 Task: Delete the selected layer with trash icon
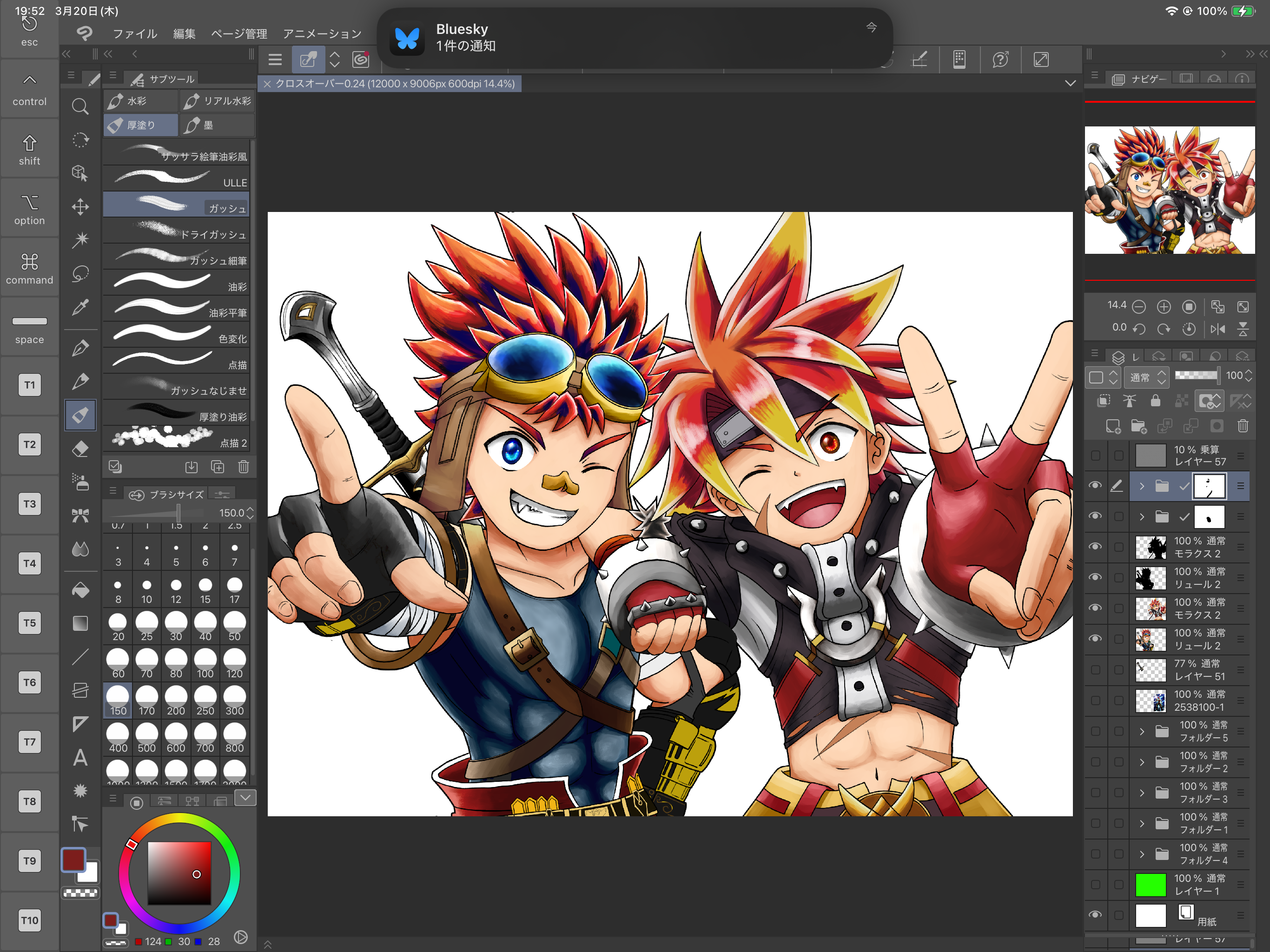tap(1243, 426)
